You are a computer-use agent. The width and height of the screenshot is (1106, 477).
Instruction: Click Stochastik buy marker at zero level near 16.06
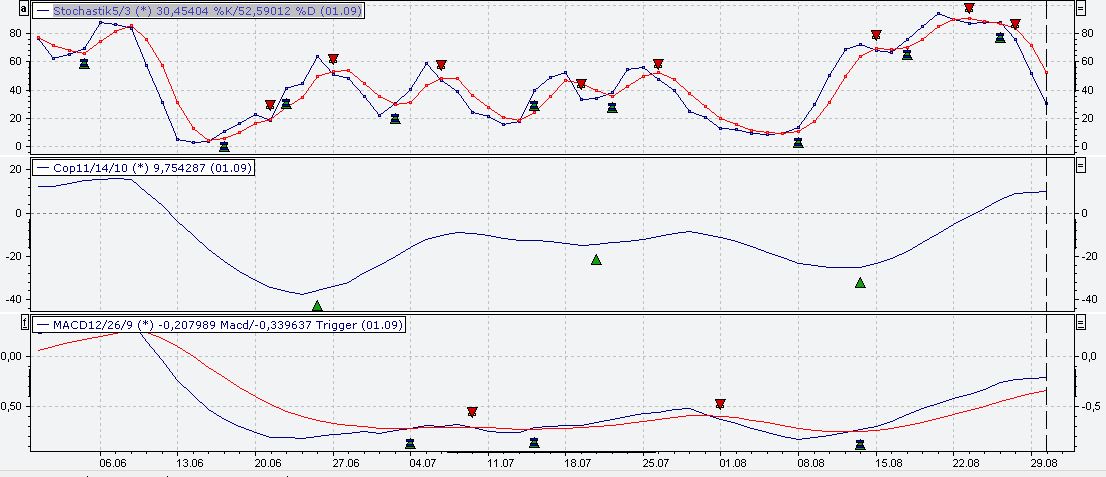point(224,146)
